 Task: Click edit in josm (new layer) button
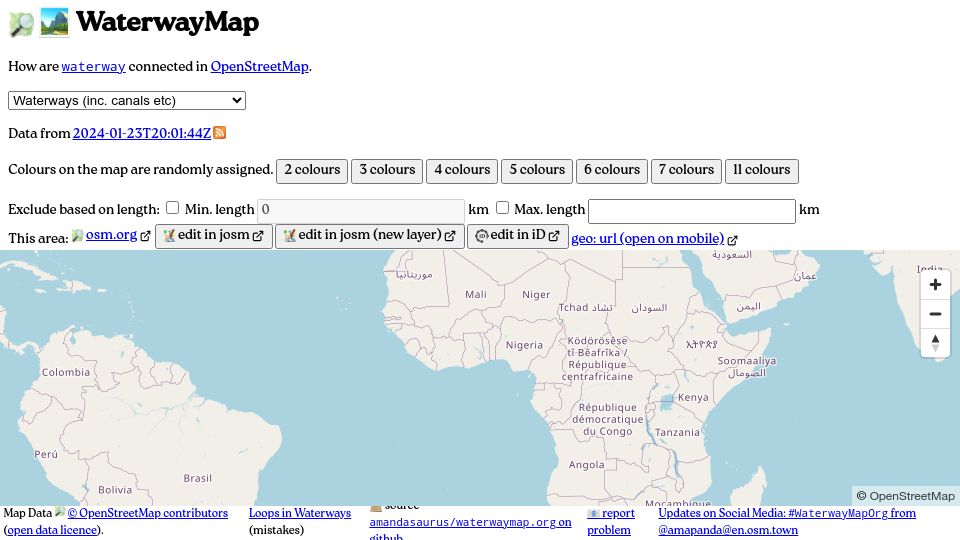click(370, 236)
